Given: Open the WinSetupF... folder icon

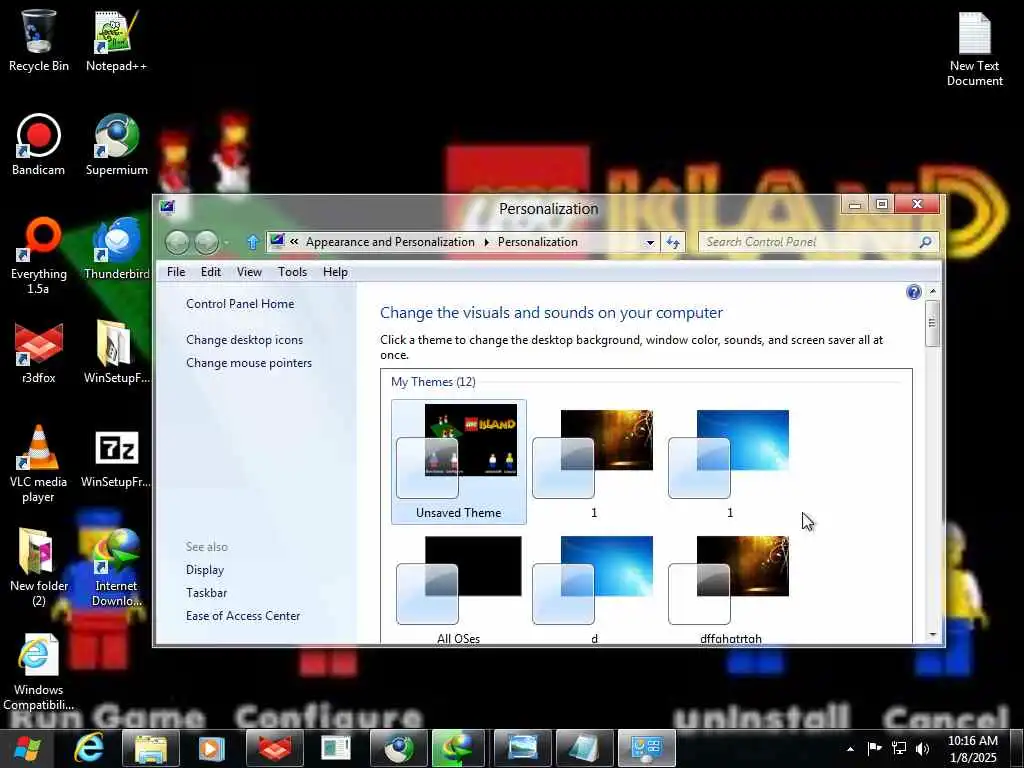Looking at the screenshot, I should click(x=116, y=353).
